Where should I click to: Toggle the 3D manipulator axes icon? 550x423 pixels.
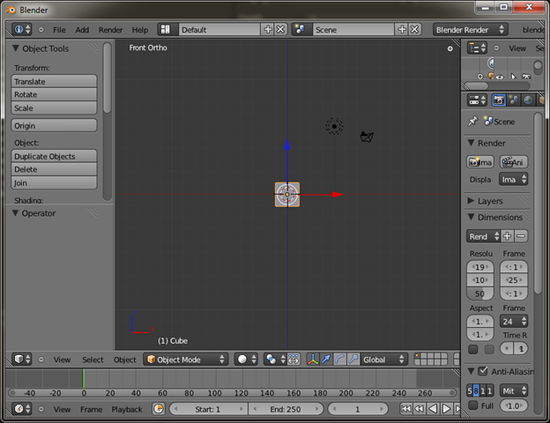pos(313,360)
